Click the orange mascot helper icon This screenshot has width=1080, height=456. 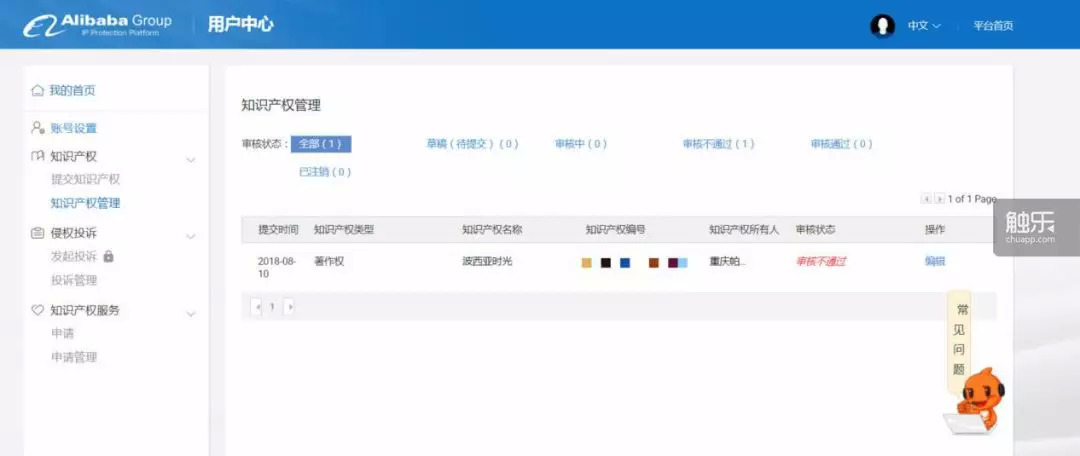tap(977, 401)
